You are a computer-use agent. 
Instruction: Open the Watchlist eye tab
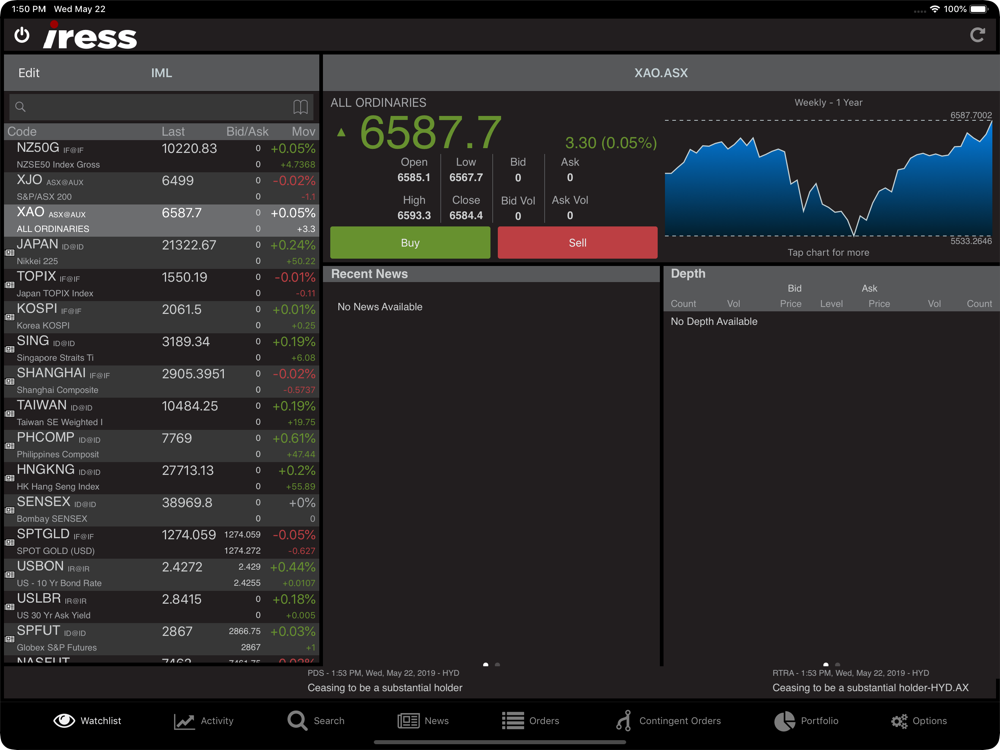click(87, 721)
